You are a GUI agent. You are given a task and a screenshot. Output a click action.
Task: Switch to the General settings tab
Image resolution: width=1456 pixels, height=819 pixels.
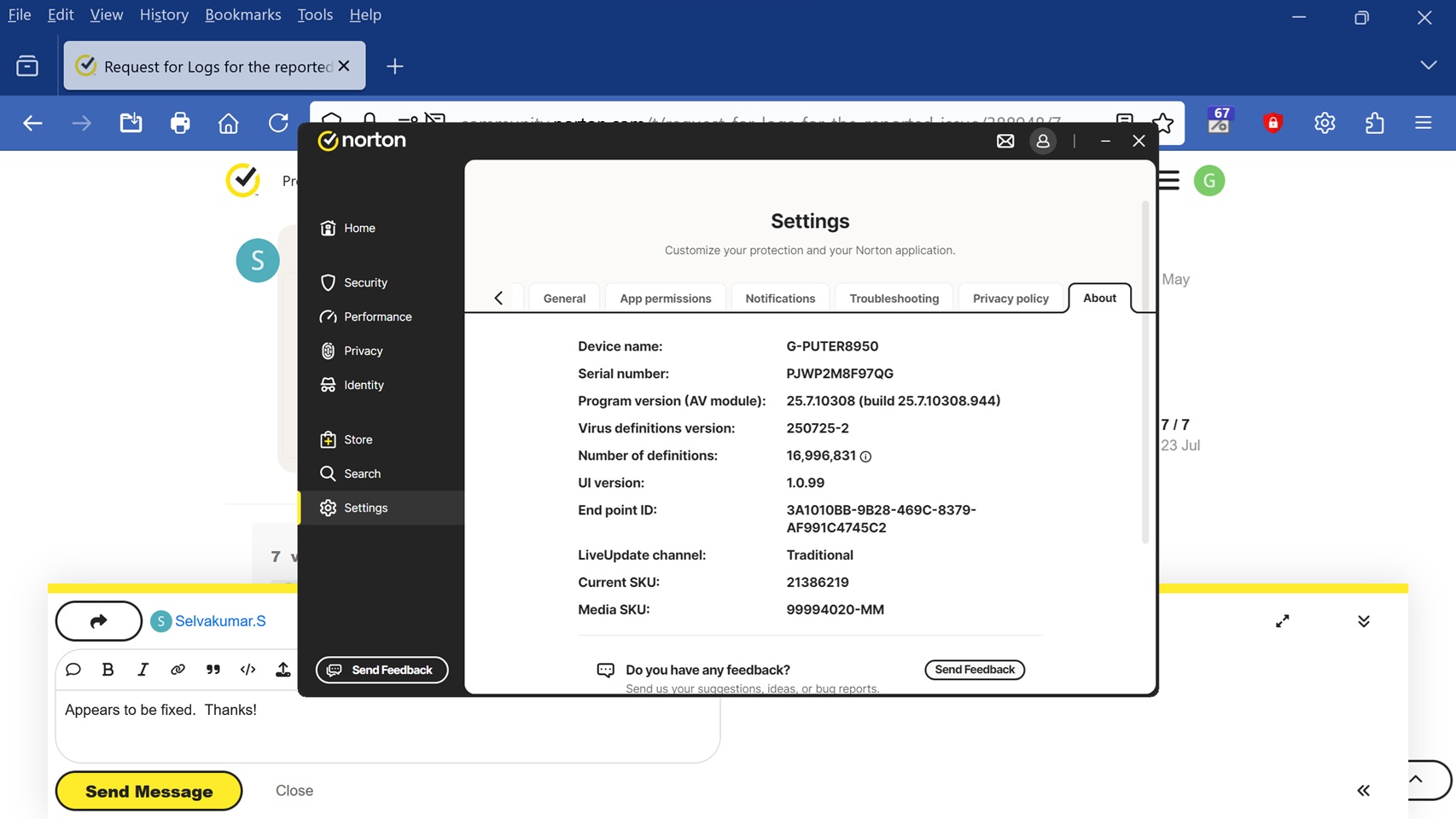pyautogui.click(x=564, y=299)
